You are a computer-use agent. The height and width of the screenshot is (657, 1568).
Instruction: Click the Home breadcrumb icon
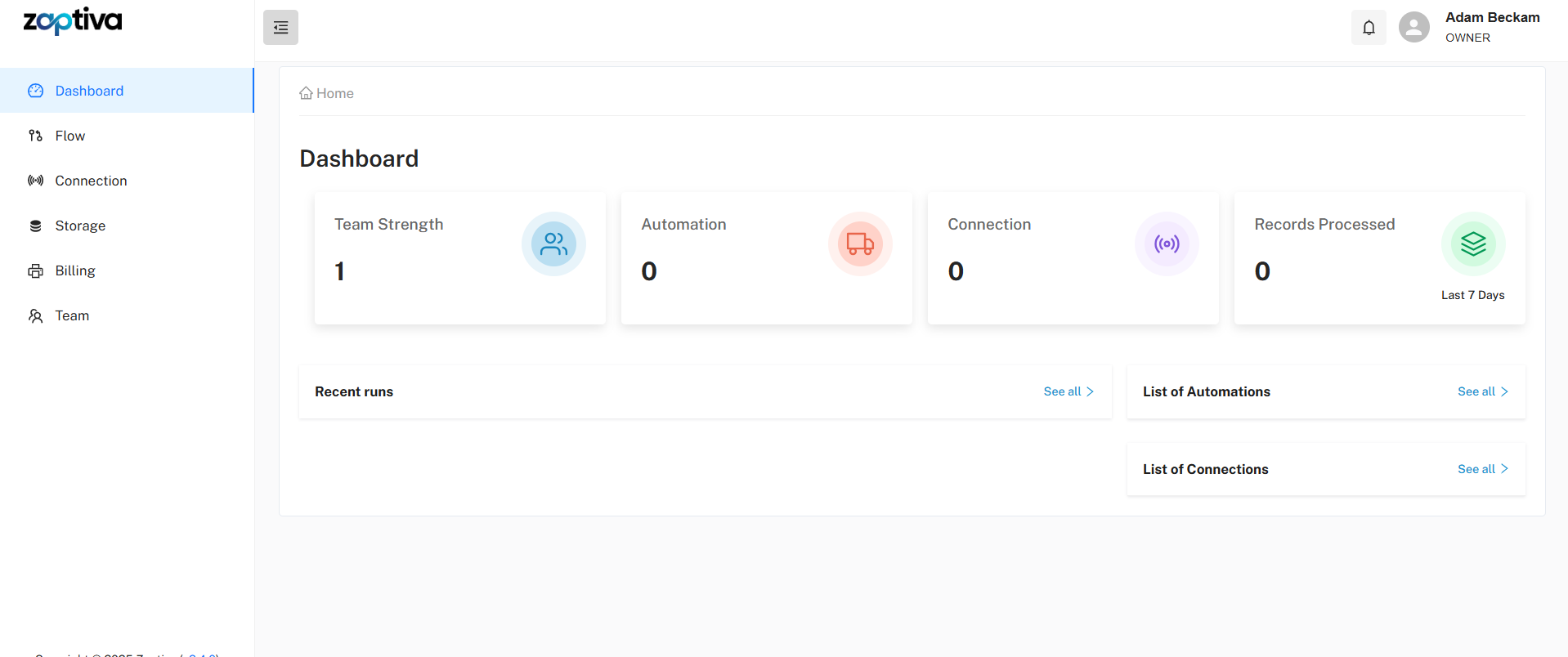(306, 93)
